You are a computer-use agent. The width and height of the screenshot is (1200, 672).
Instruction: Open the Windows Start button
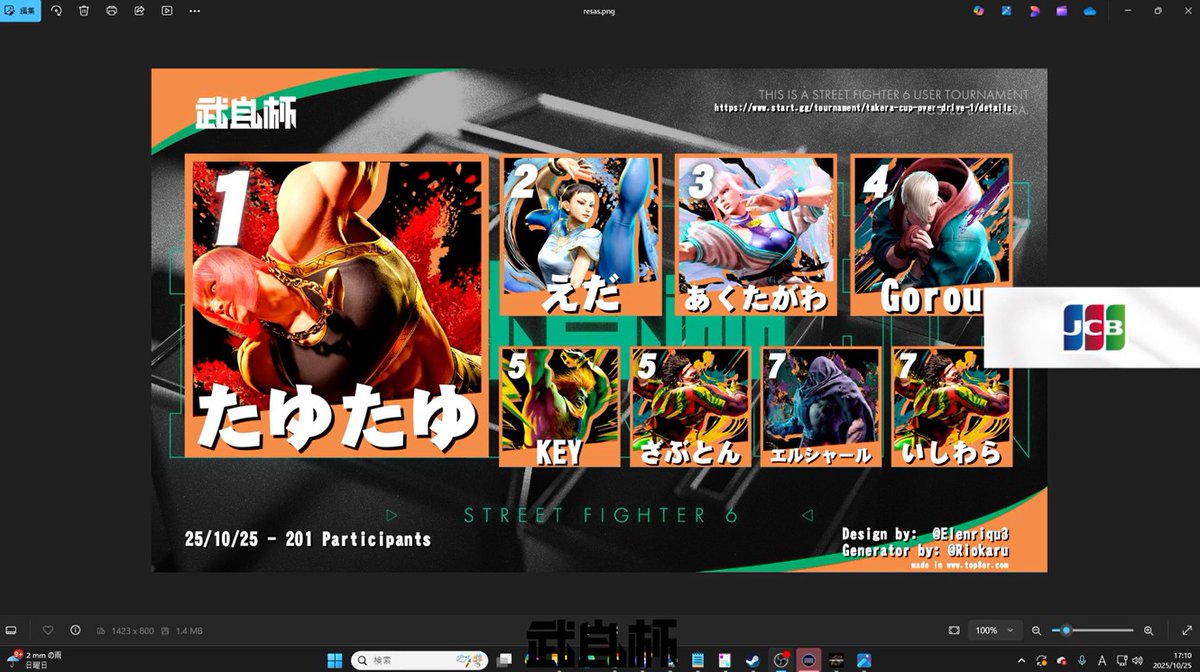click(335, 660)
